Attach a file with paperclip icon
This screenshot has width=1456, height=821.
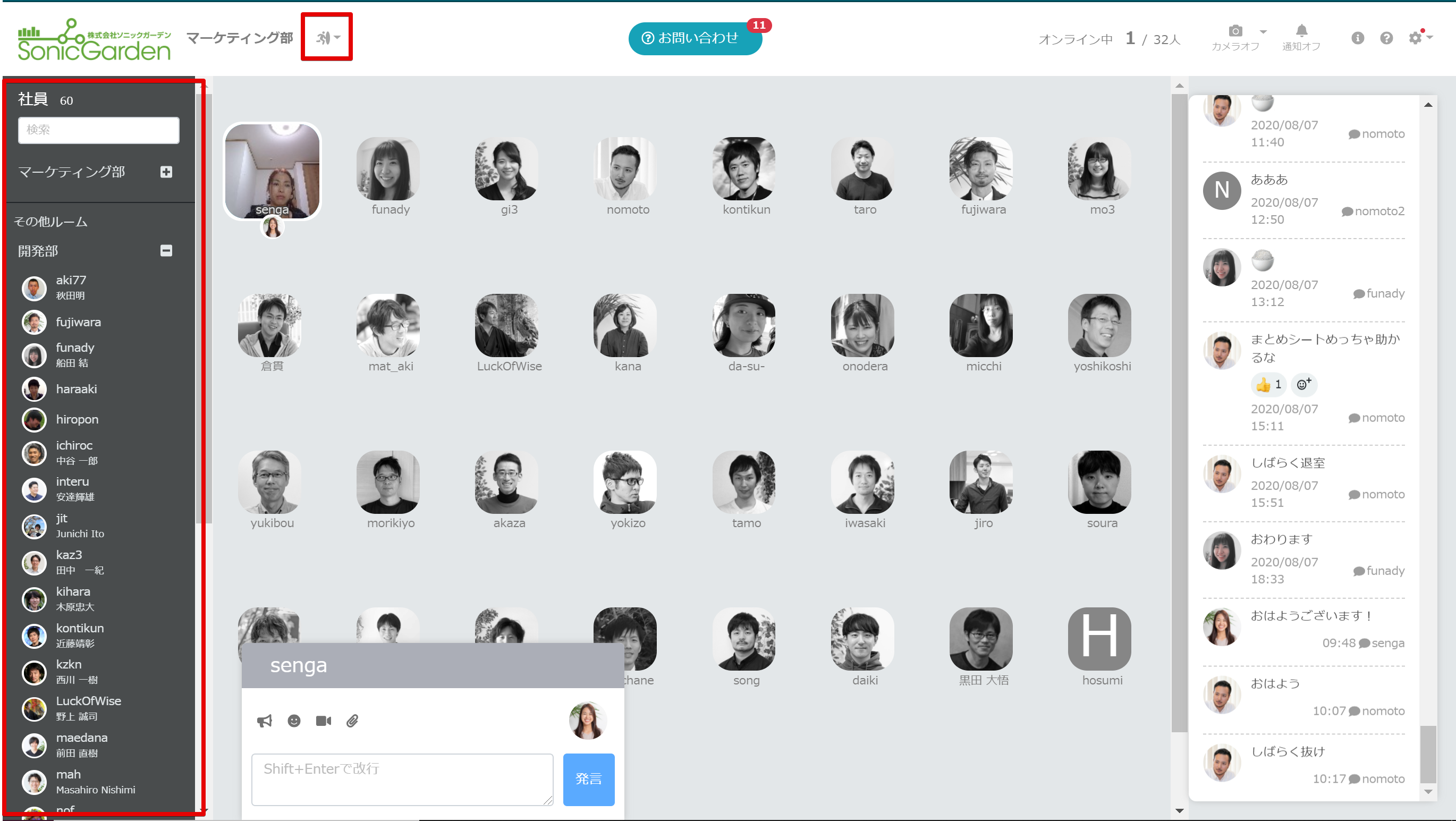352,721
